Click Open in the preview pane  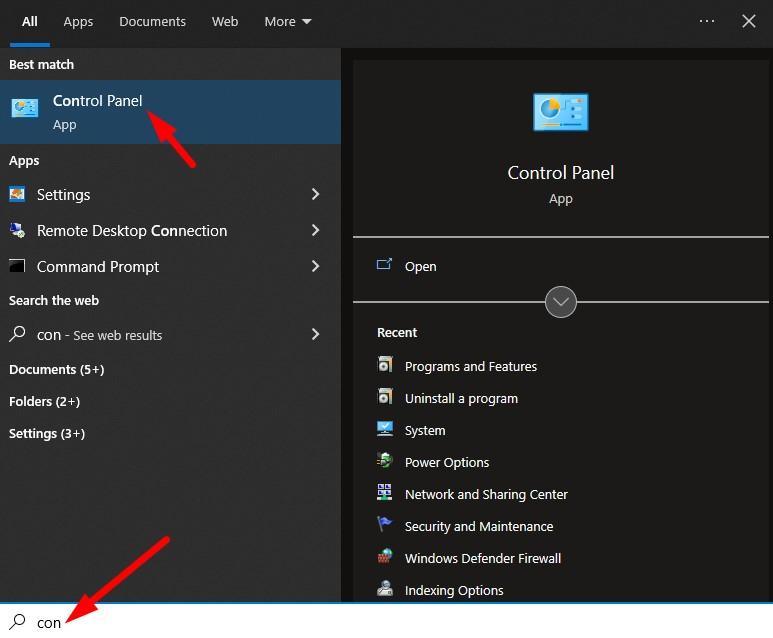[x=420, y=266]
